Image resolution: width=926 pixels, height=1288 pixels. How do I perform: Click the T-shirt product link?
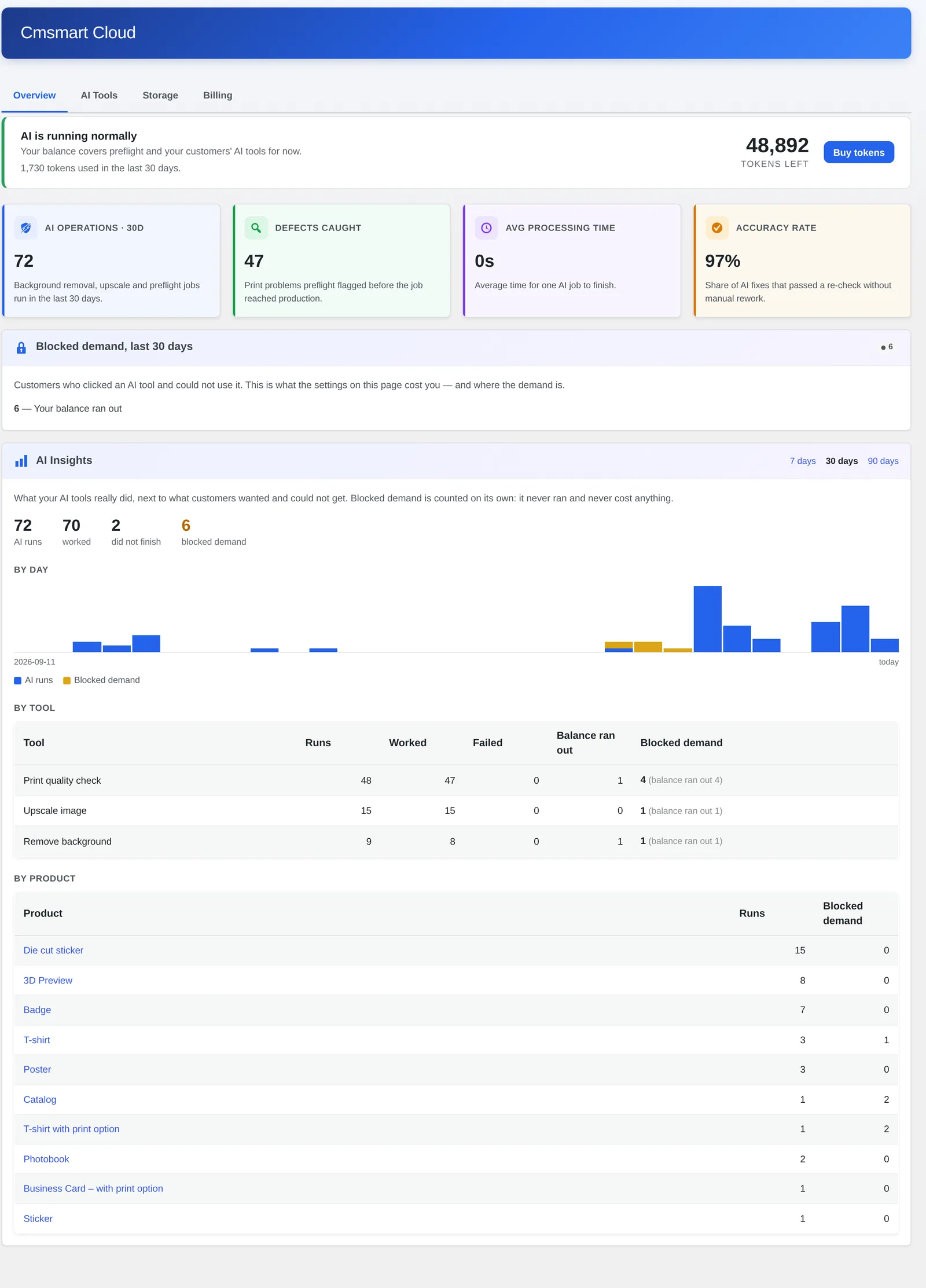[x=36, y=1040]
